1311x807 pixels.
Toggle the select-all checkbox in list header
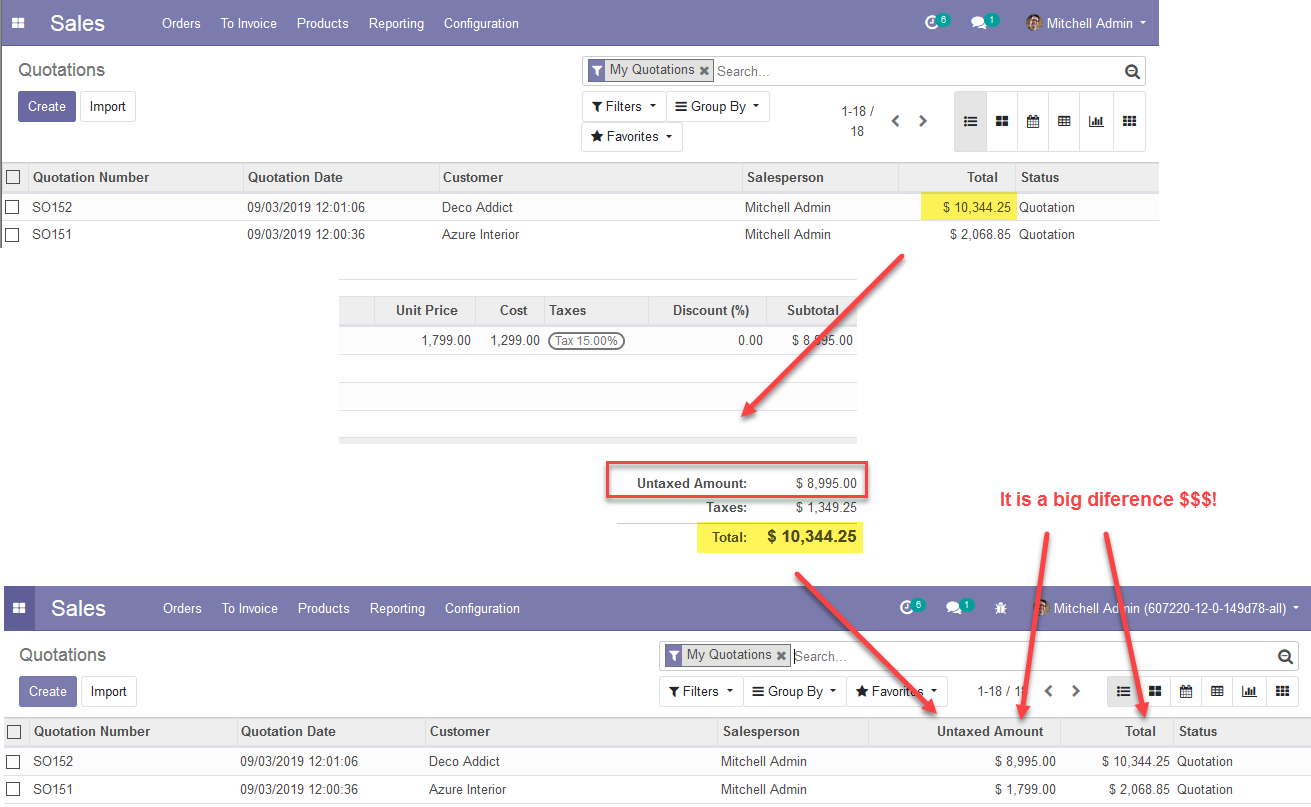click(x=14, y=177)
